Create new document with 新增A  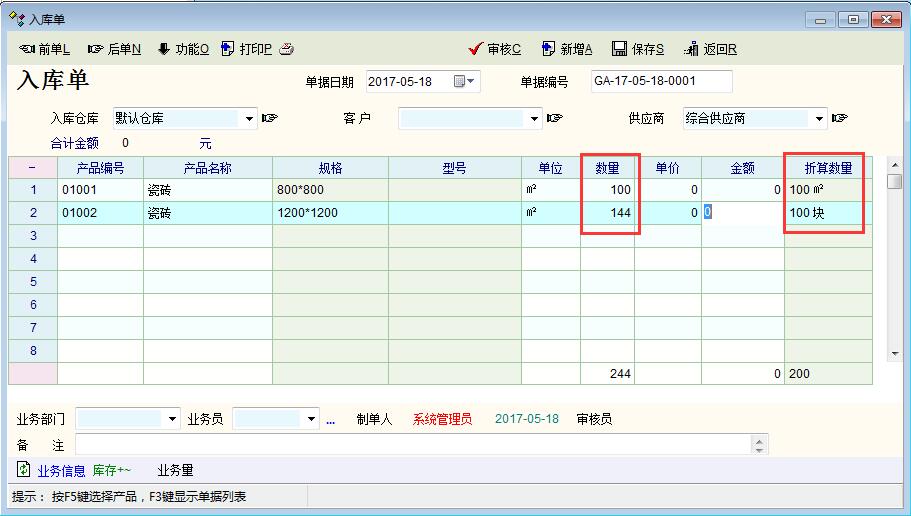[x=567, y=49]
